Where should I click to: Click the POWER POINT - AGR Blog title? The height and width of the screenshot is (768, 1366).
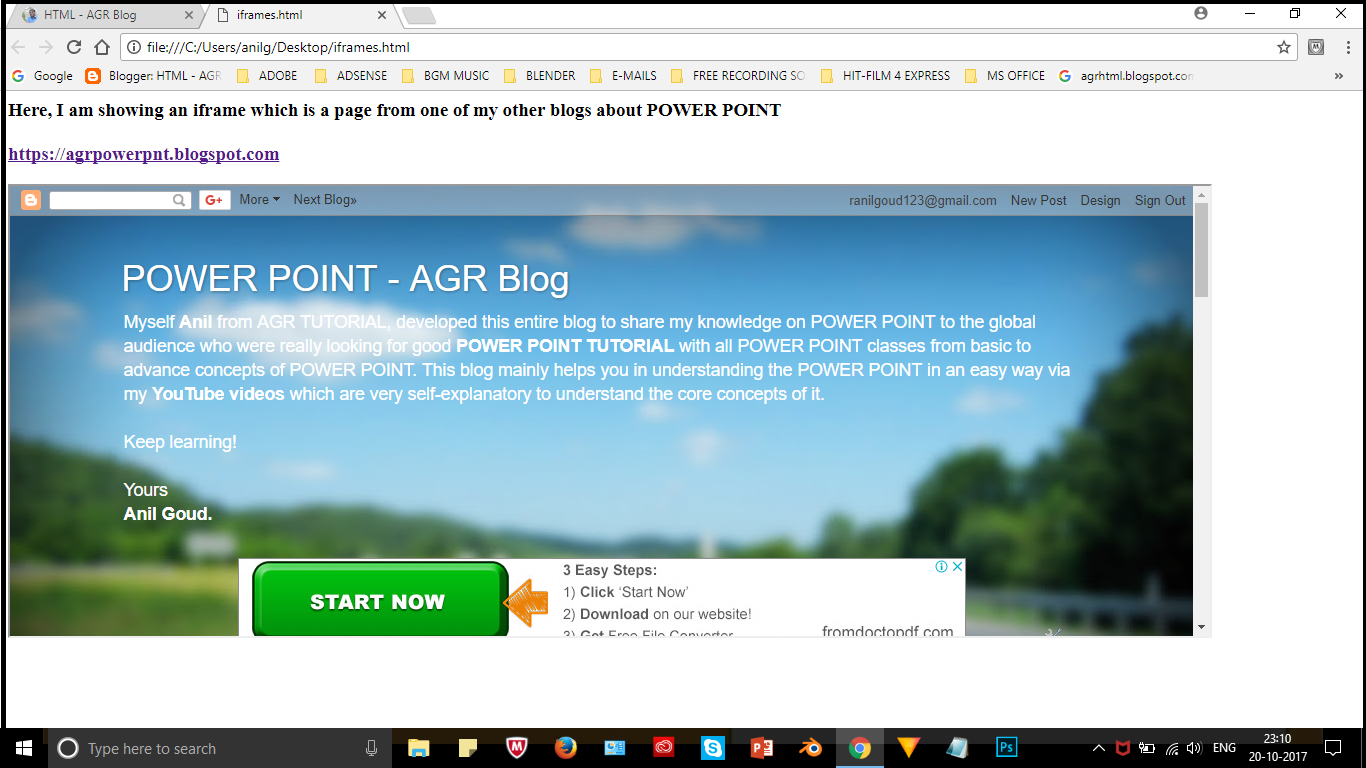345,279
